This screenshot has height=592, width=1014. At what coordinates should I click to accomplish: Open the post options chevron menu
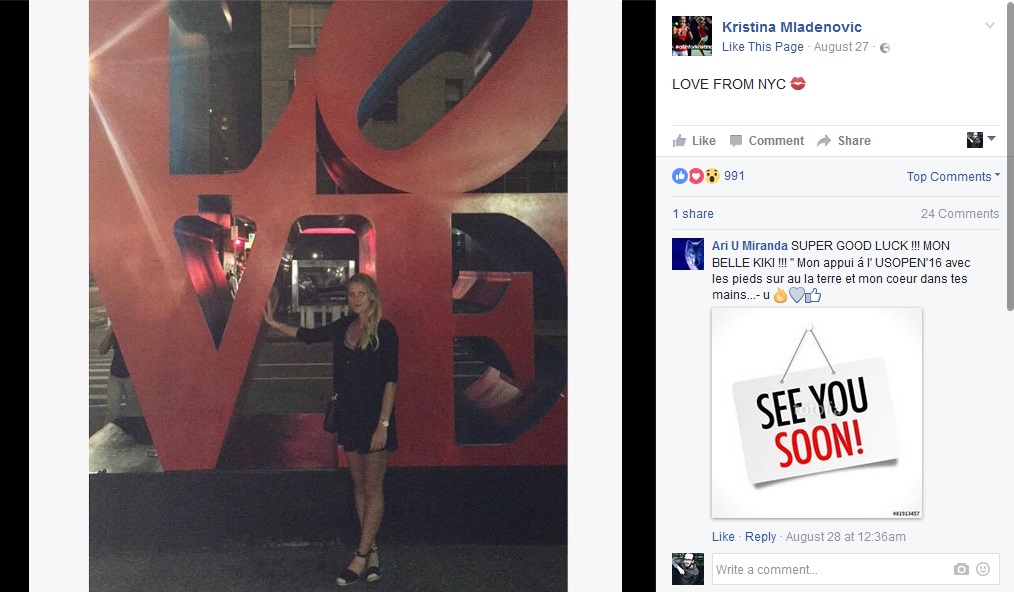(x=989, y=26)
